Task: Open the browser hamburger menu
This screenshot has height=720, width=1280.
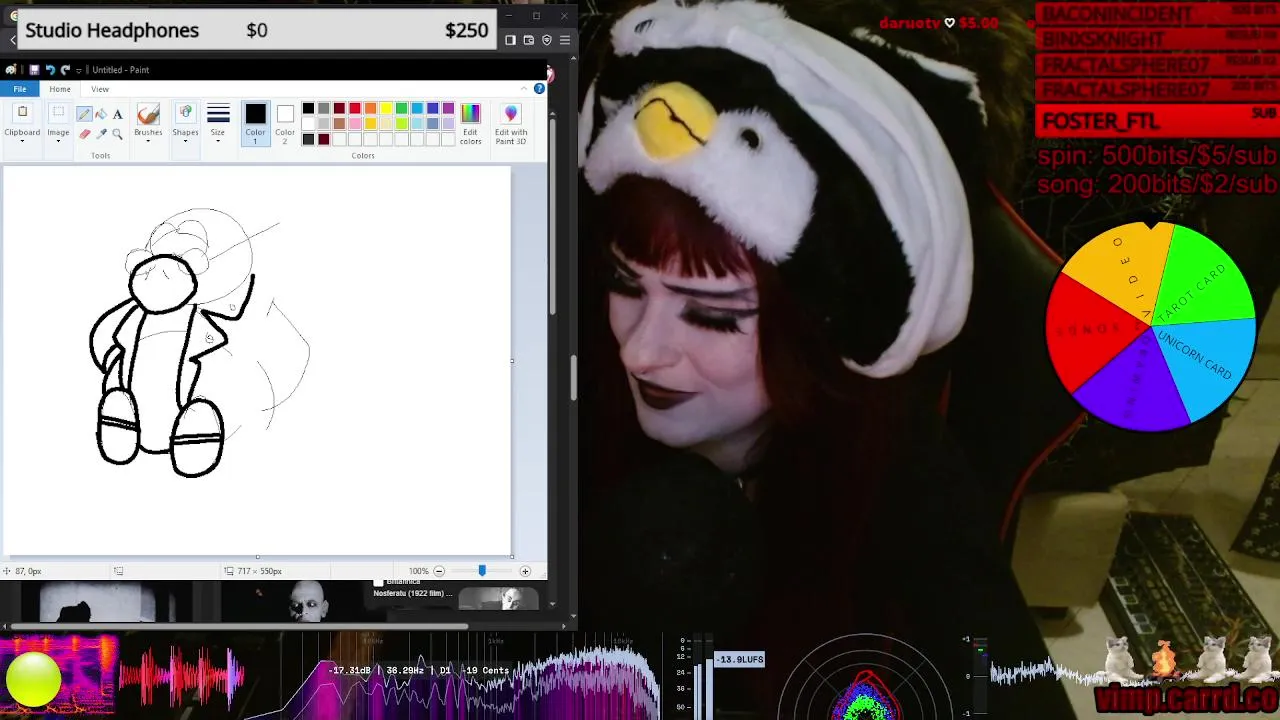Action: [x=564, y=40]
